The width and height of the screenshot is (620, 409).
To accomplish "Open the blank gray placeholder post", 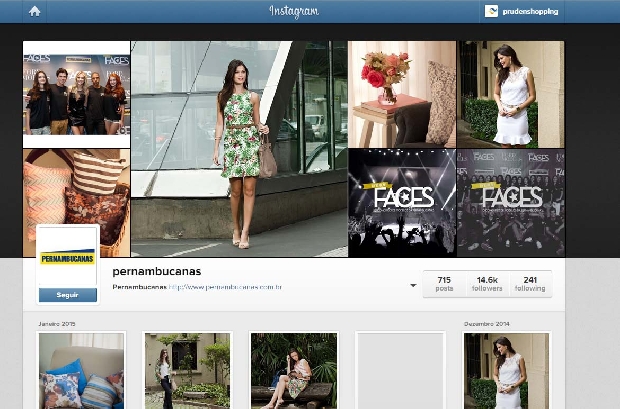I will (x=400, y=371).
